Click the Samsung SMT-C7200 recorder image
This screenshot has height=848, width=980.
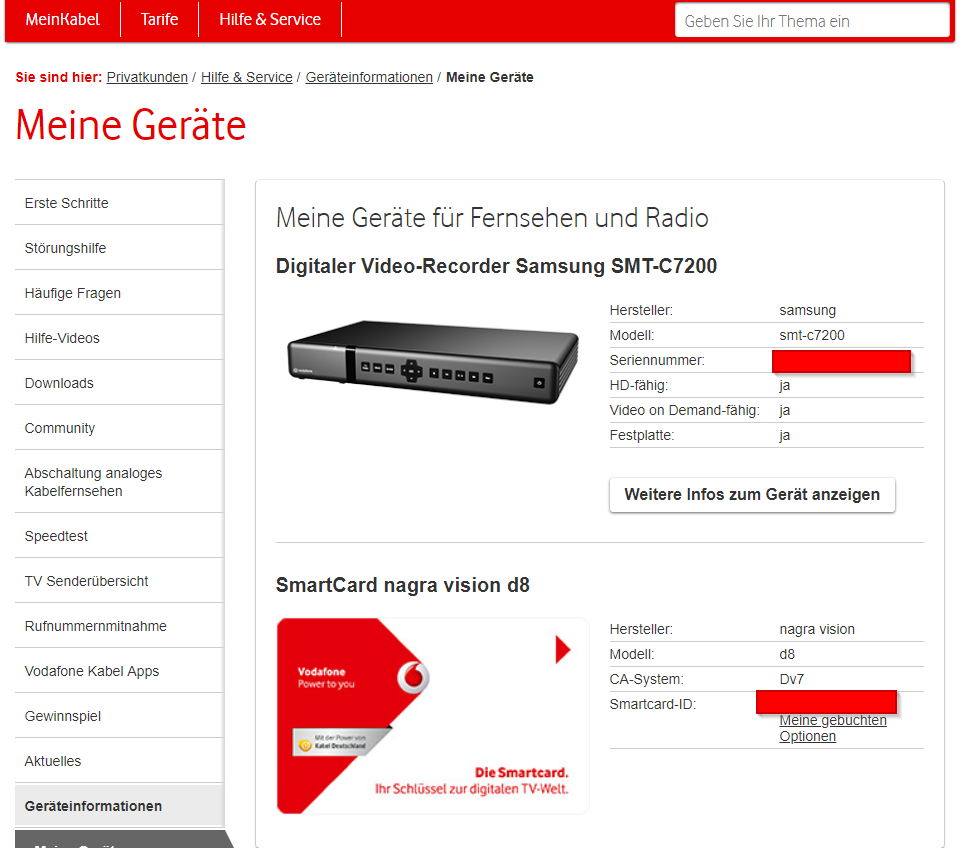tap(430, 365)
